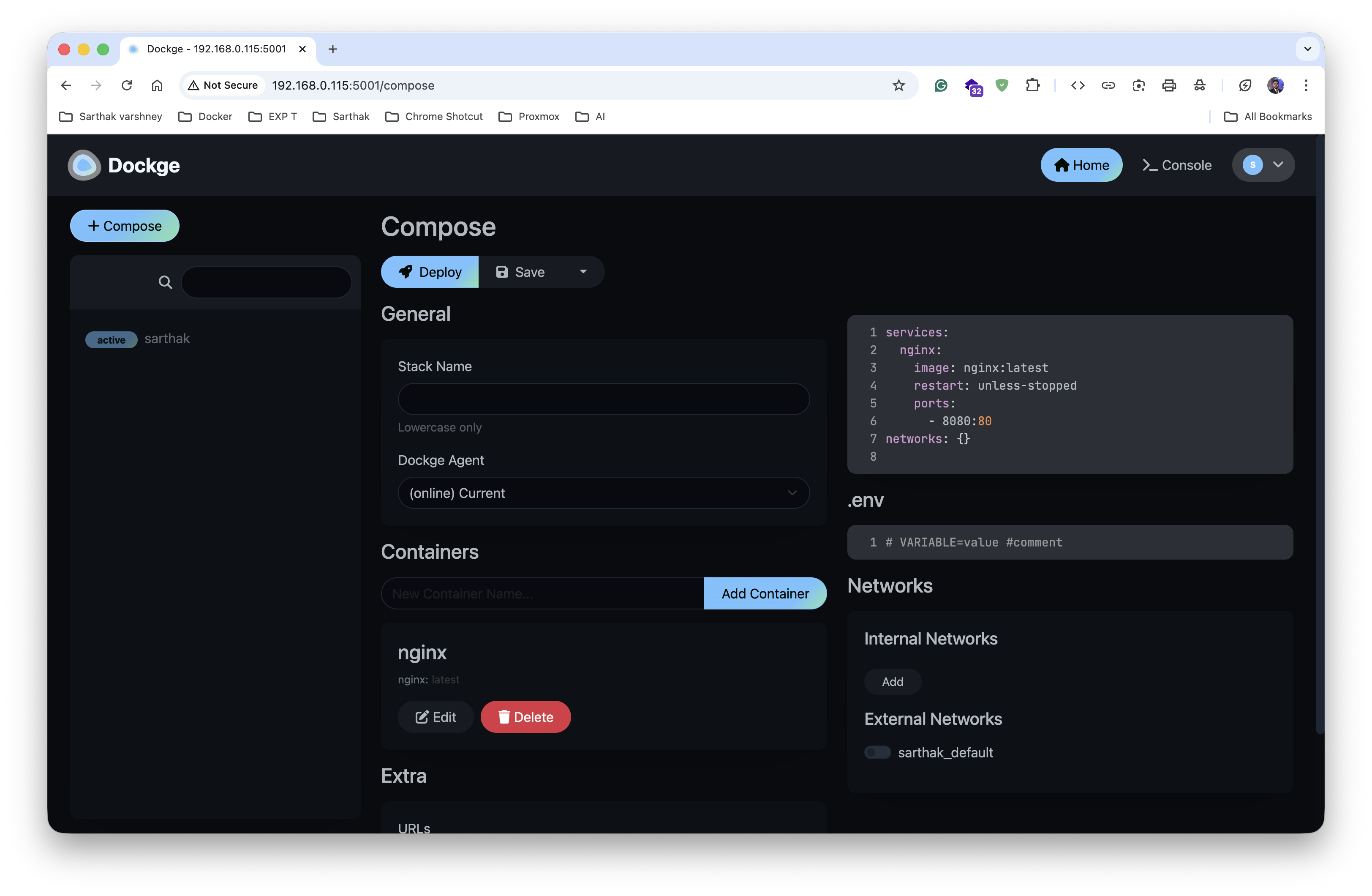
Task: Click the green shield extension icon
Action: 1002,85
